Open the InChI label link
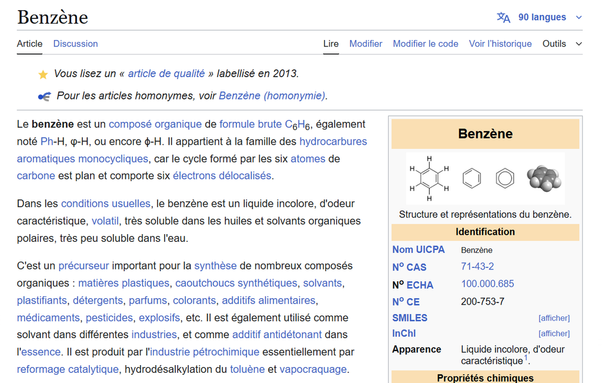The image size is (602, 383). (x=404, y=333)
